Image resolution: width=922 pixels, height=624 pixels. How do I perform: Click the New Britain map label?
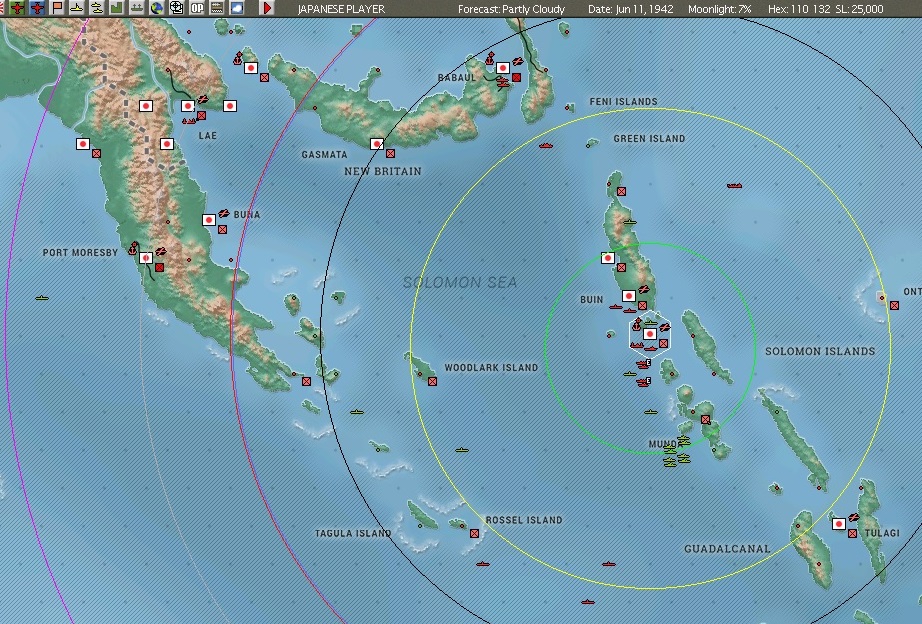(x=383, y=171)
